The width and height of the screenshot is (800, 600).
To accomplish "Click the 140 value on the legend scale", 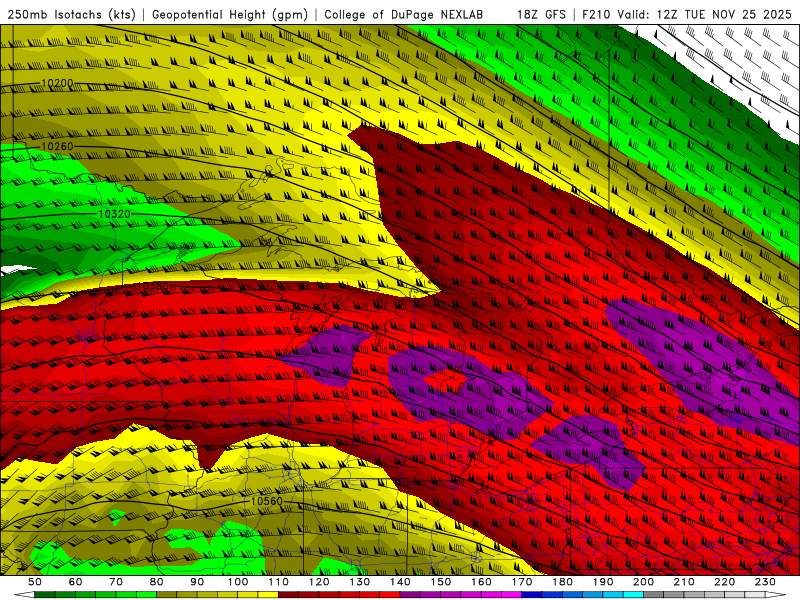I will (x=400, y=582).
